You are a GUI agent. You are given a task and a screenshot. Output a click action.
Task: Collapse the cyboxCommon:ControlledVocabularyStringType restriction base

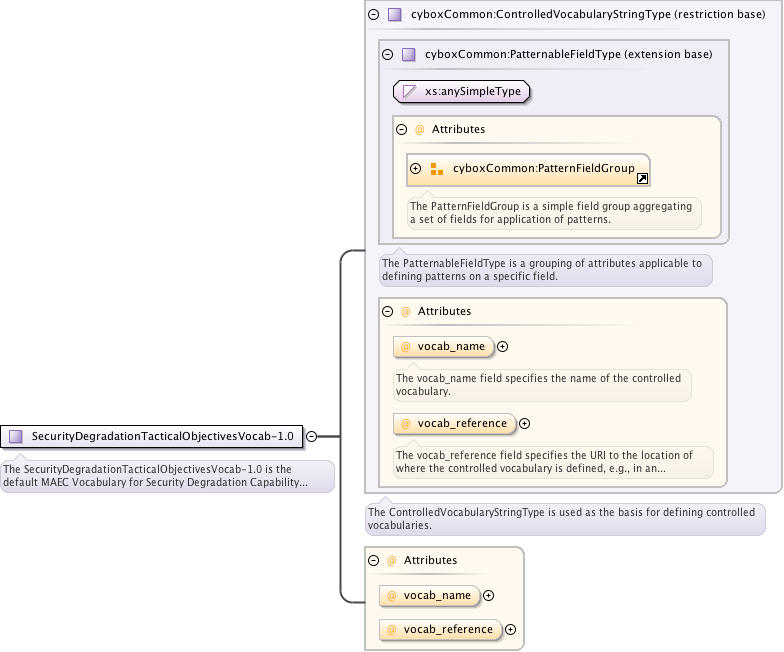(374, 15)
